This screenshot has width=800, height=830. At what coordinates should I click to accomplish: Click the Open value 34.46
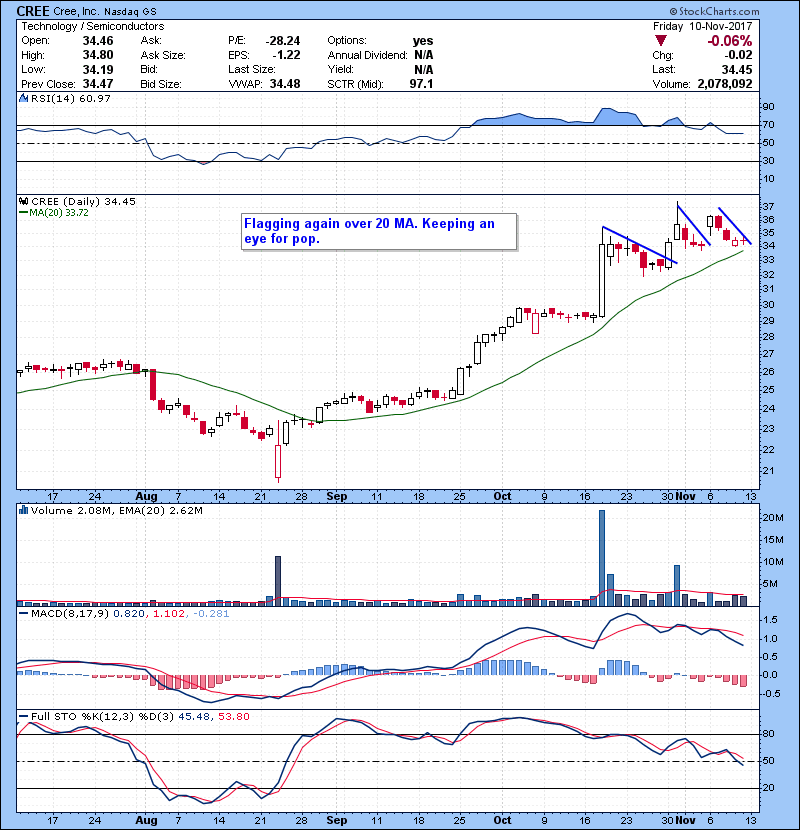(x=98, y=41)
